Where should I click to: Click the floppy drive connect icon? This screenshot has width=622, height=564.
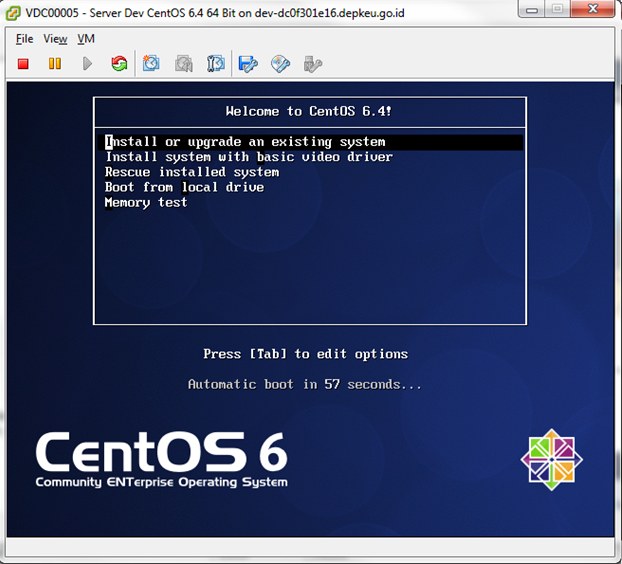click(x=248, y=64)
